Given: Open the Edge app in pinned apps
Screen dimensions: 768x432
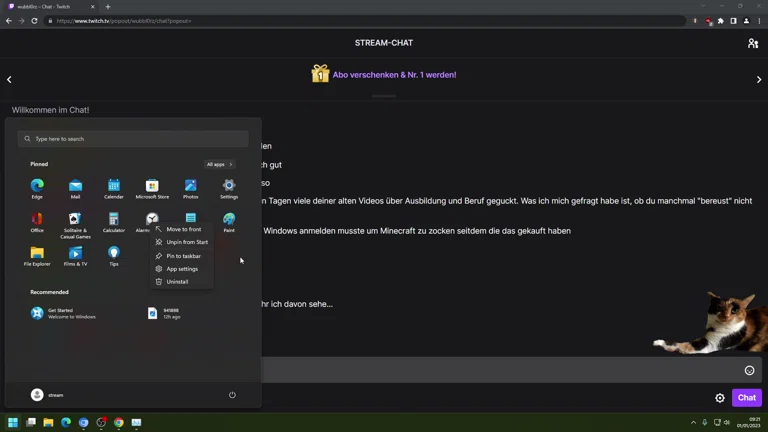Looking at the screenshot, I should tap(37, 189).
